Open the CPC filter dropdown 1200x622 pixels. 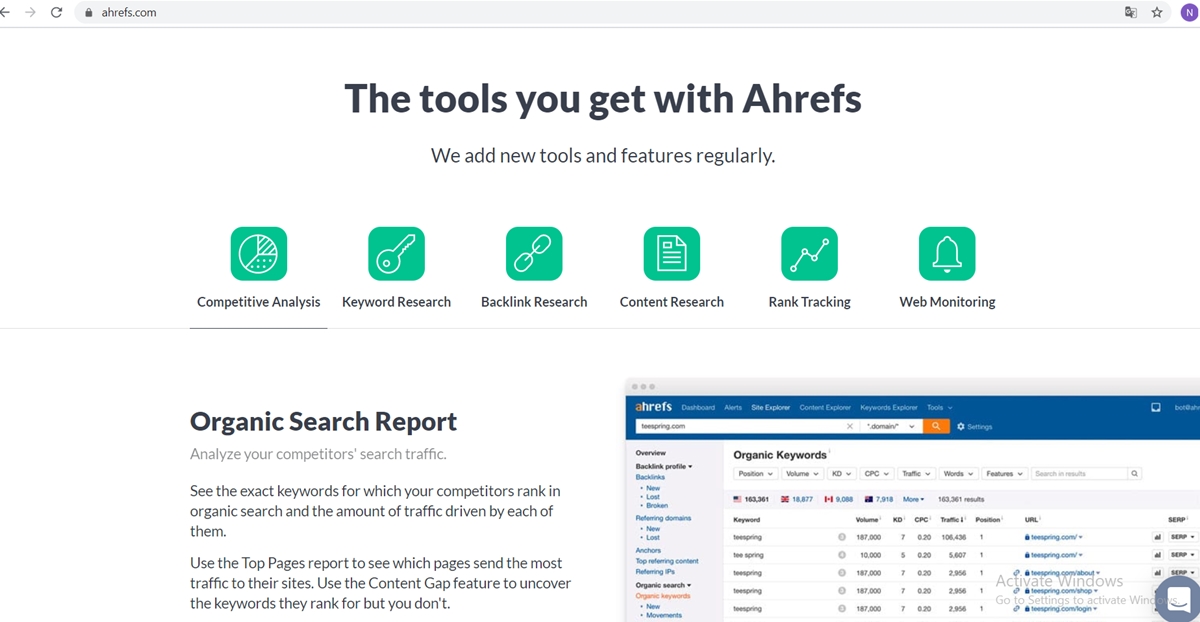877,474
